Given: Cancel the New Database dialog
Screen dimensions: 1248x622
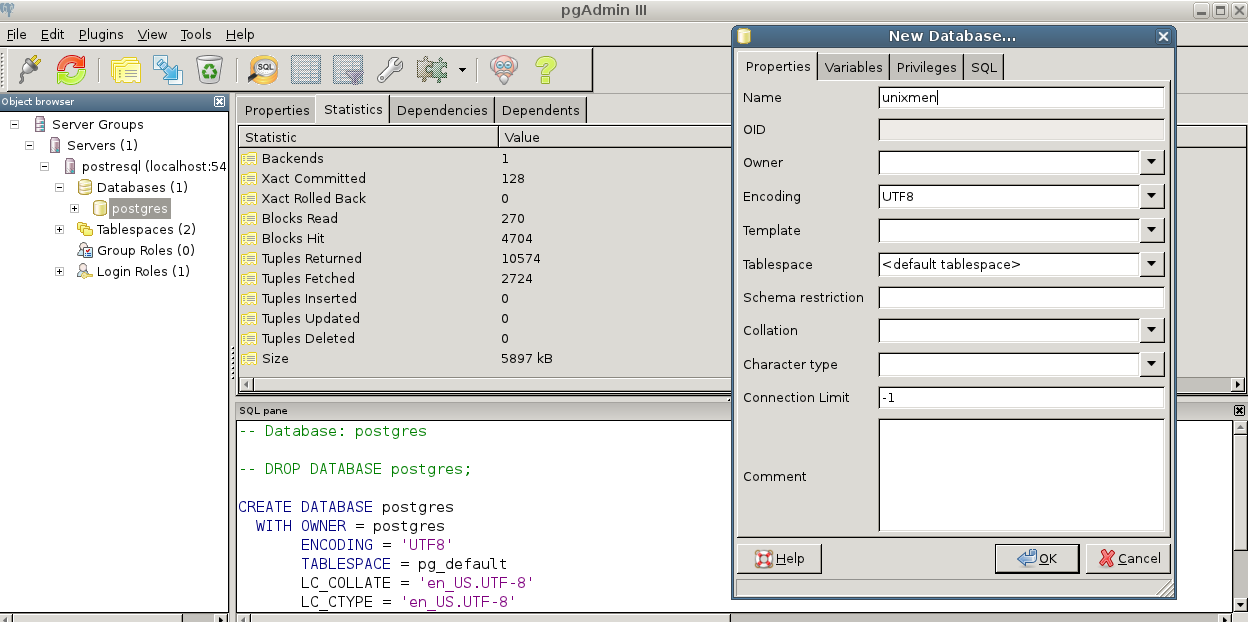Looking at the screenshot, I should [x=1128, y=558].
